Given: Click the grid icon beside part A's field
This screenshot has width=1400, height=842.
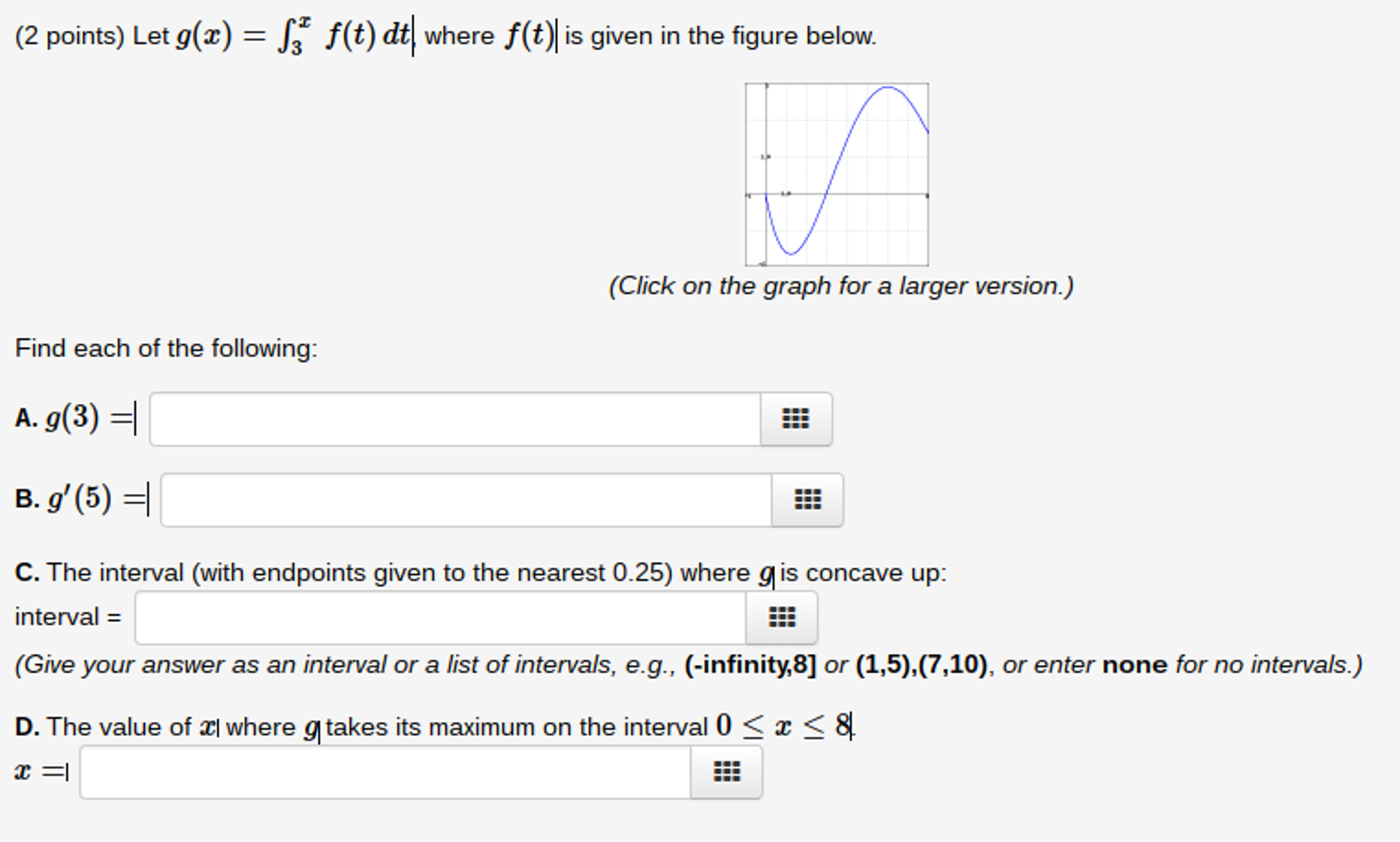Looking at the screenshot, I should 796,419.
